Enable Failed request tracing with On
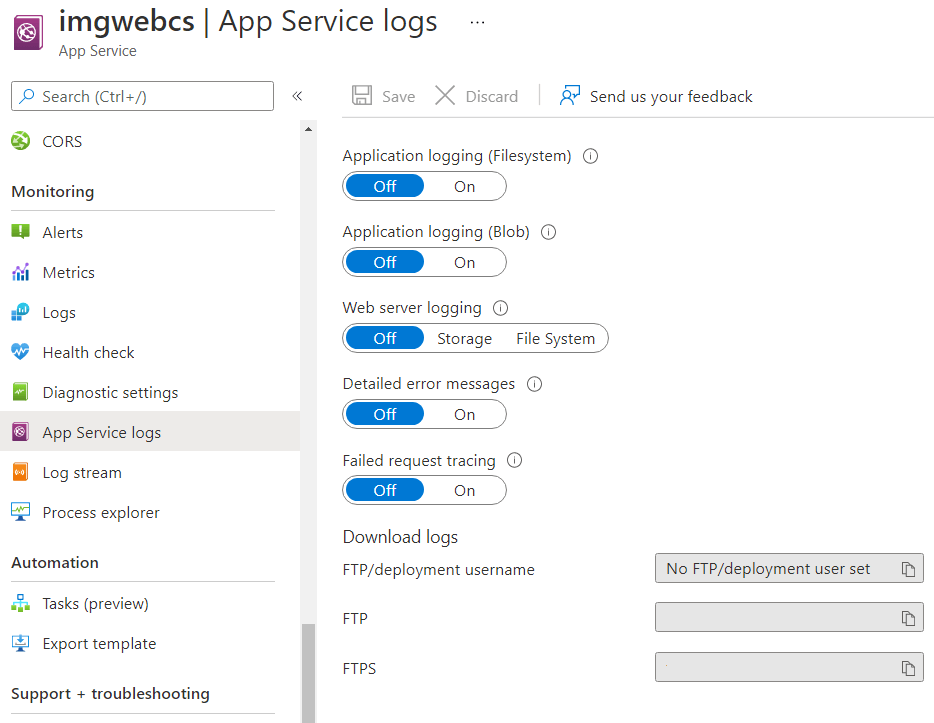 (x=465, y=490)
